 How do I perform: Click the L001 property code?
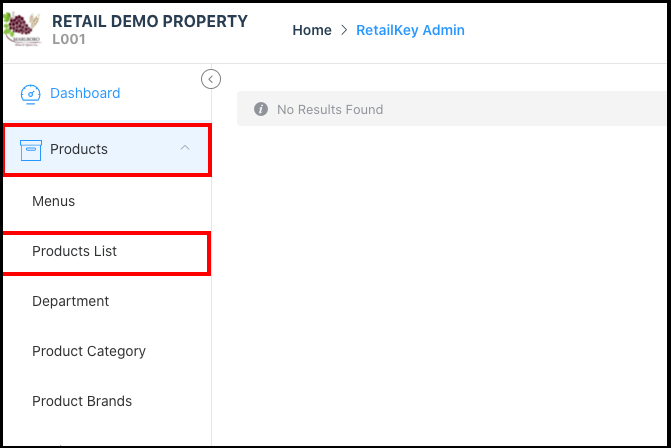pyautogui.click(x=68, y=39)
